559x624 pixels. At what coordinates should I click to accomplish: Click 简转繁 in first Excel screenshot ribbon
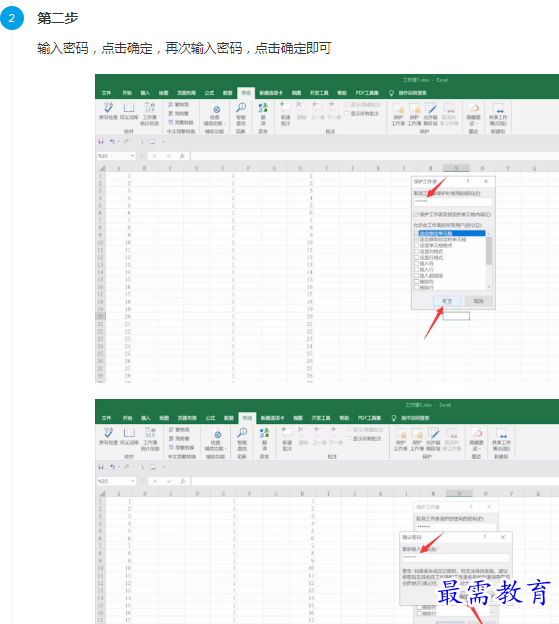(178, 113)
